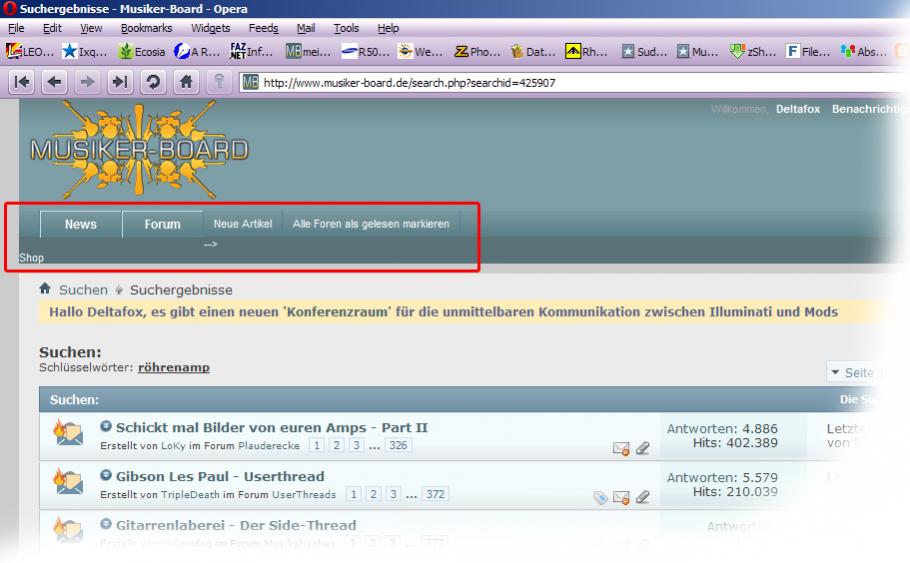Open the Rh... bookmark

(x=587, y=52)
